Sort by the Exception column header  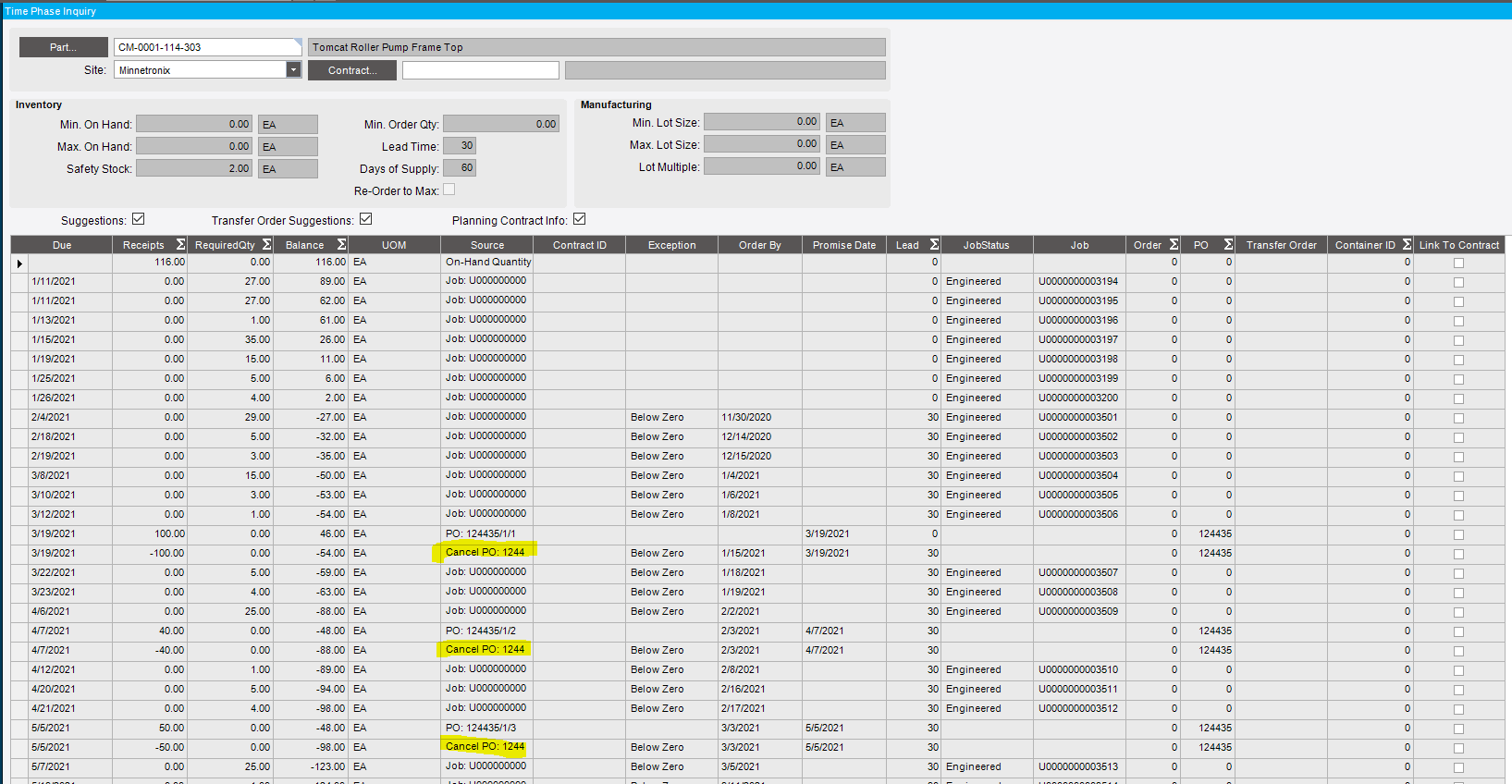pos(671,245)
